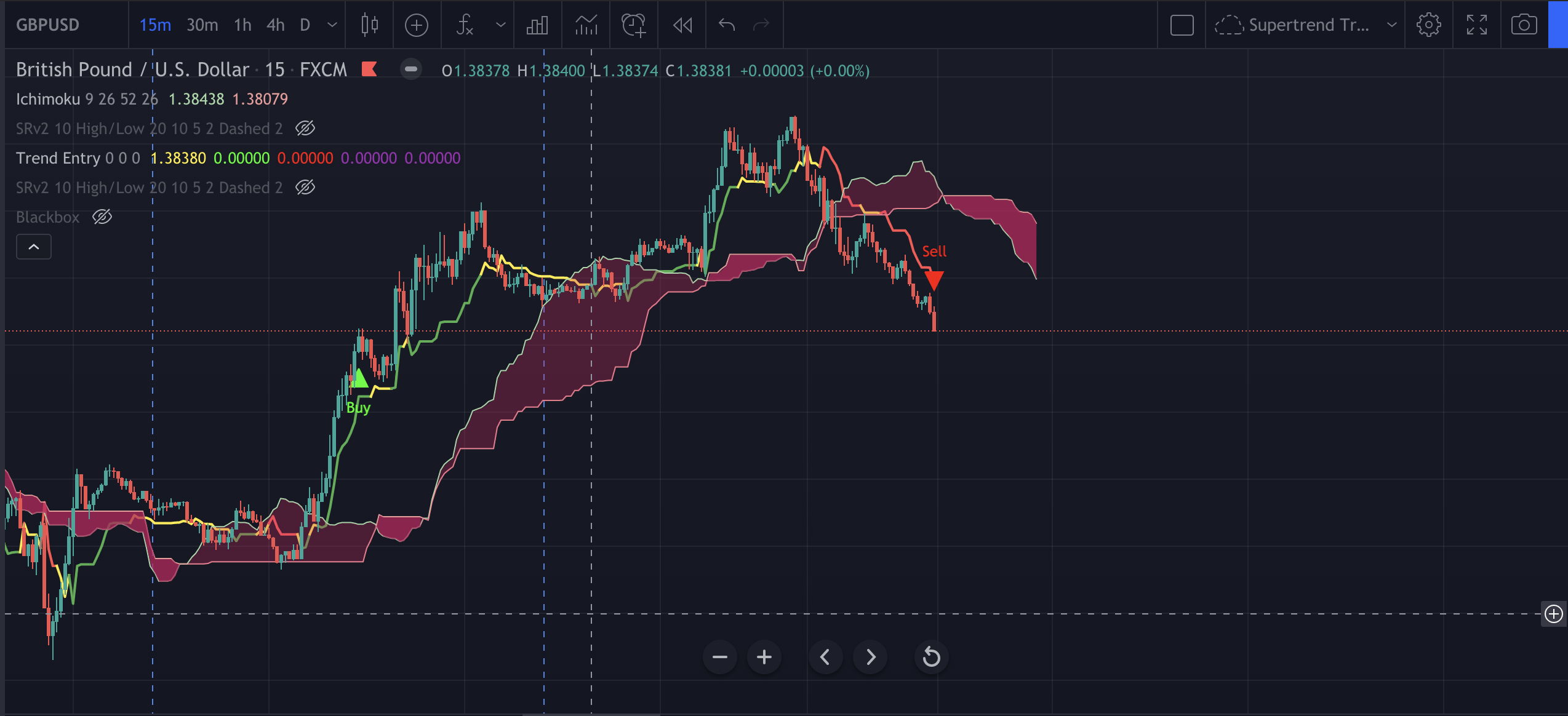Show the first hidden SRv2 indicator
Image resolution: width=1568 pixels, height=716 pixels.
[305, 129]
